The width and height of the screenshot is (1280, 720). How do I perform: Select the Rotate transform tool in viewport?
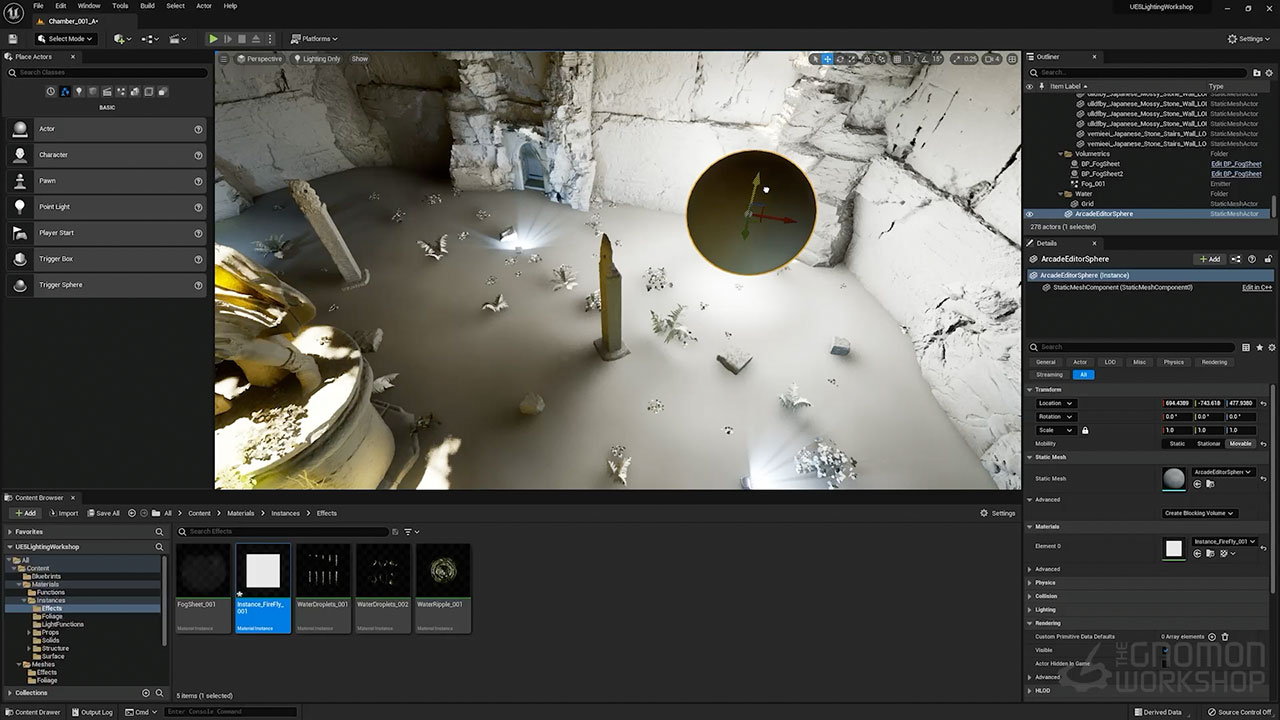click(839, 59)
